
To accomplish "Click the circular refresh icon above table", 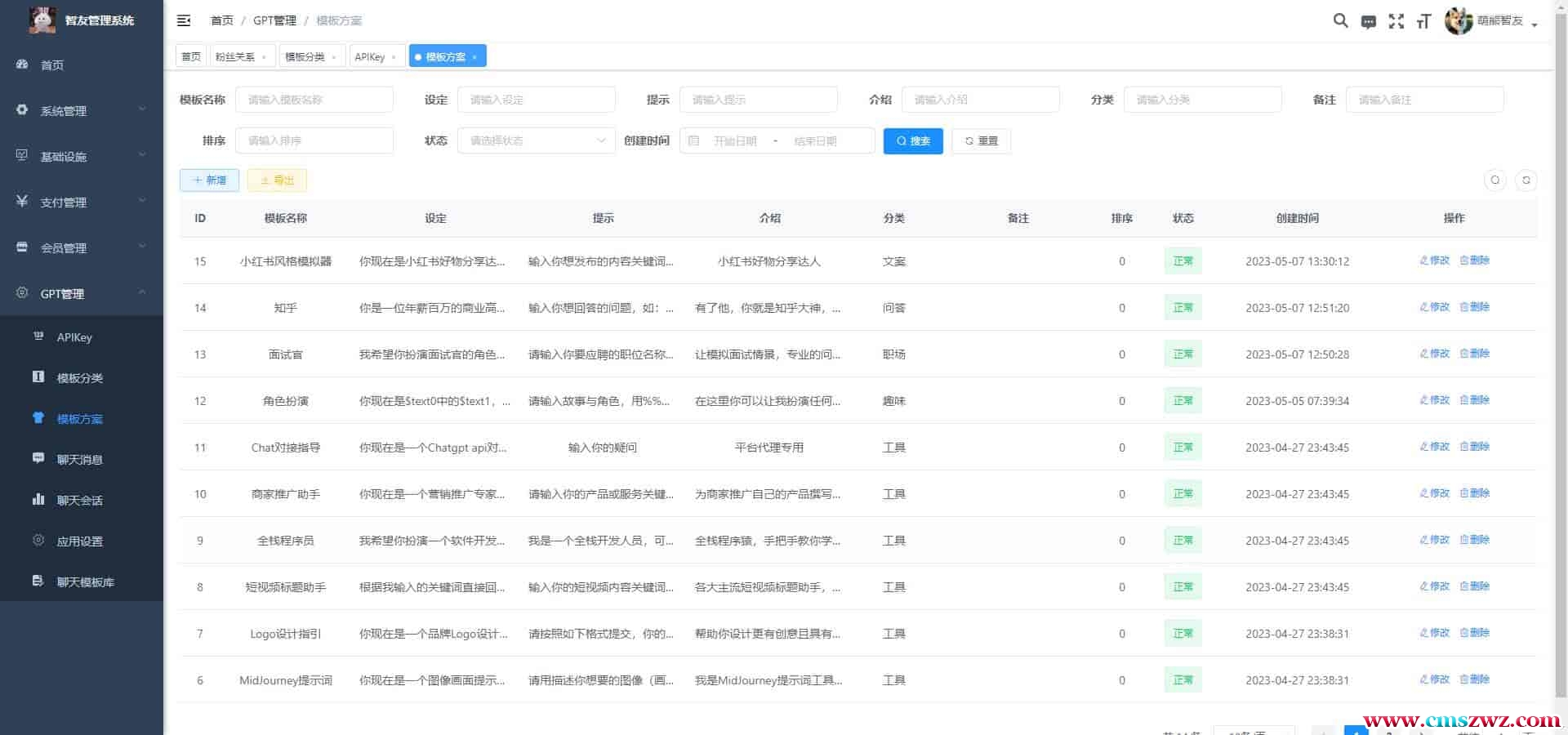I will click(x=1526, y=180).
